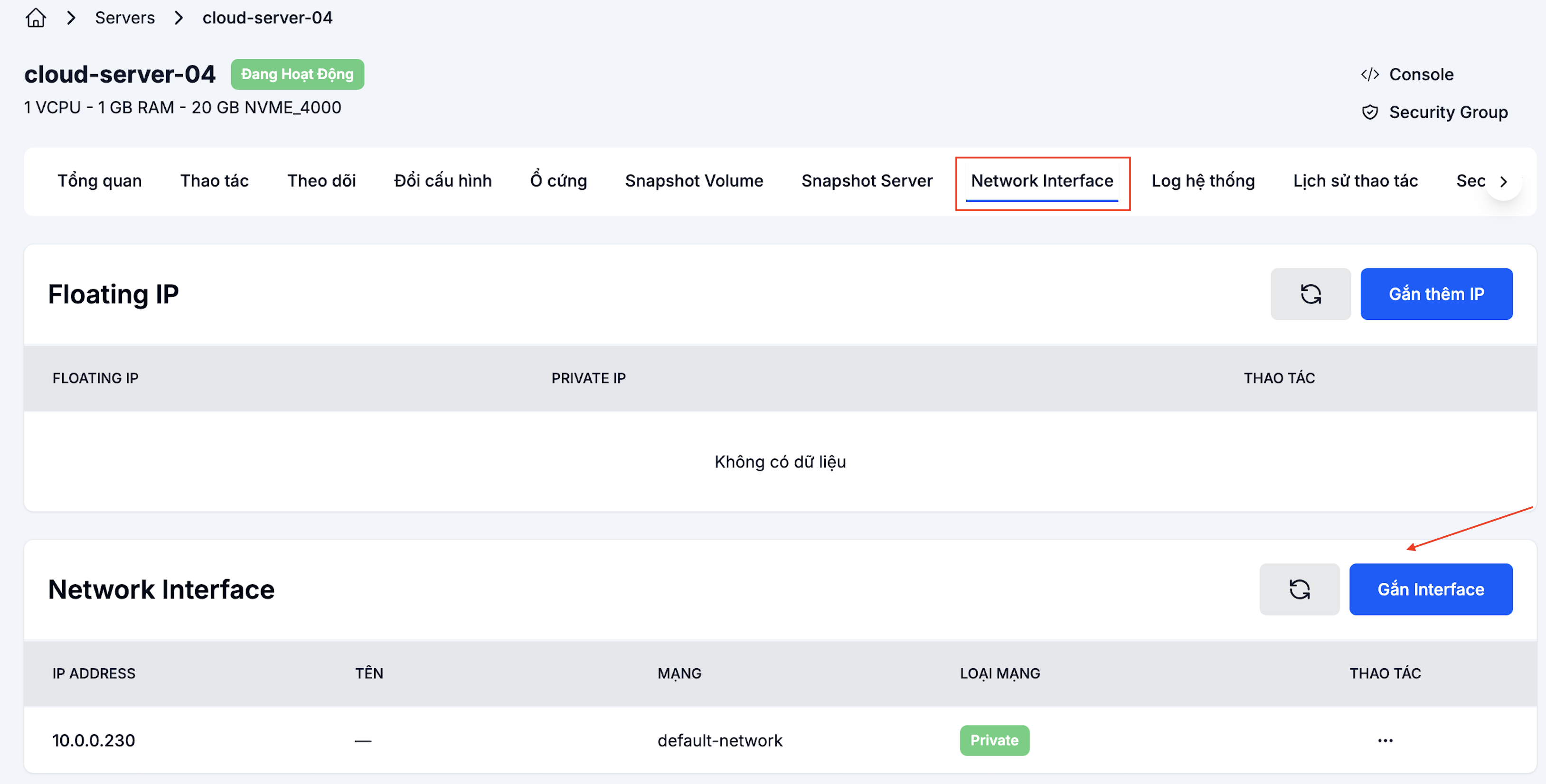Open actions menu for 10.0.0.230 row
Viewport: 1546px width, 784px height.
point(1385,740)
